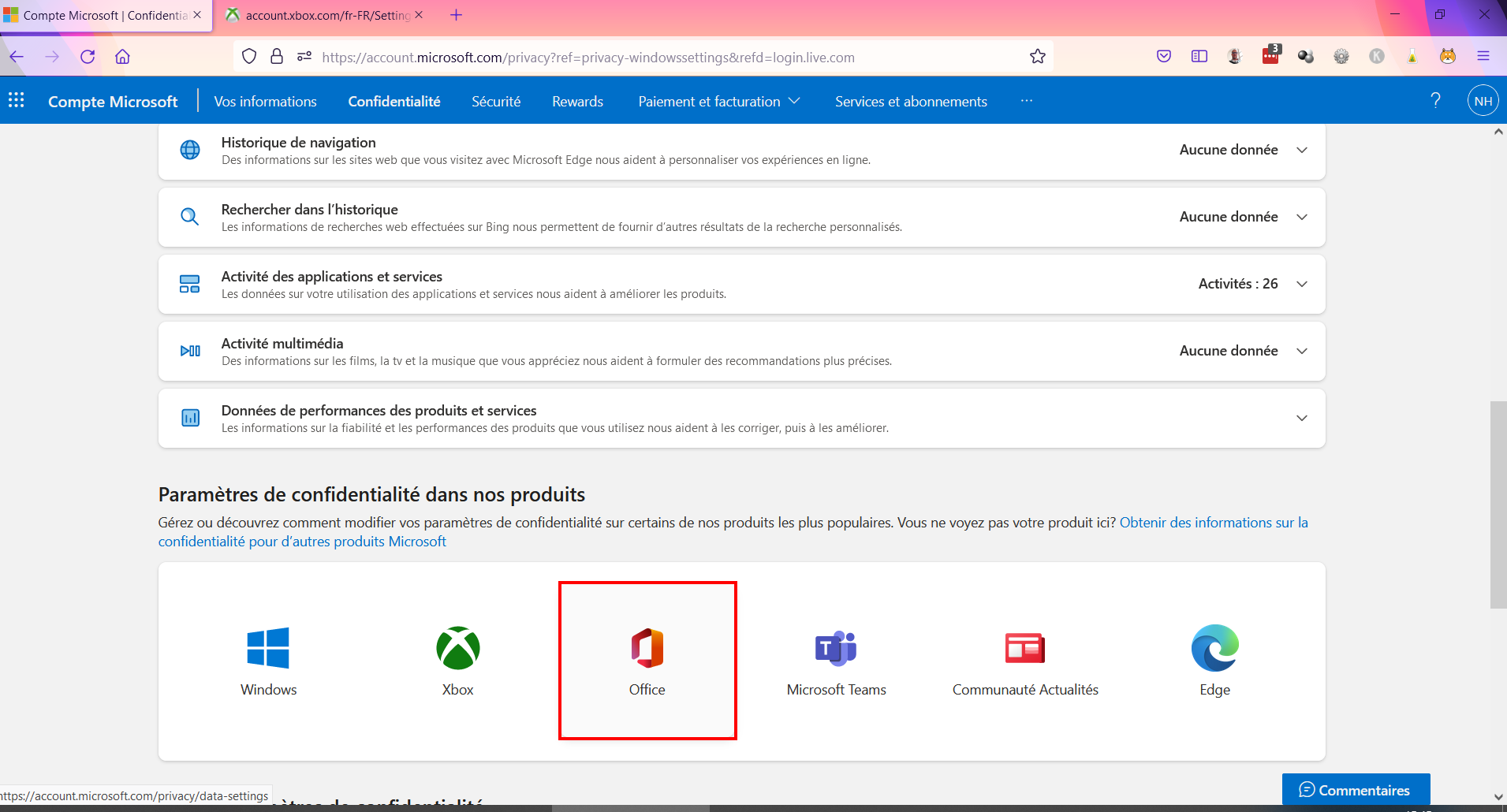
Task: Open the Sécurité section
Action: [x=496, y=102]
